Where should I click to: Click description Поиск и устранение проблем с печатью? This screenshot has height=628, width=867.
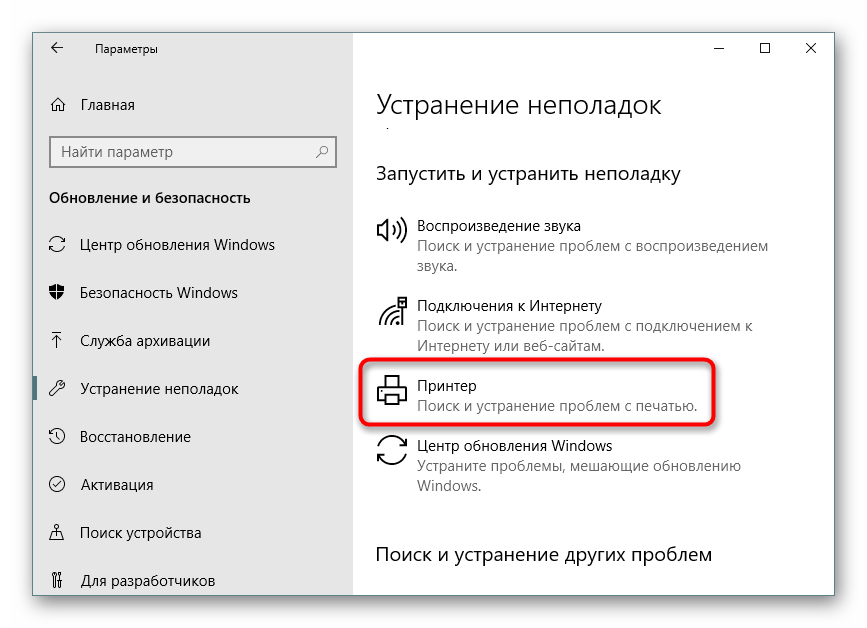coord(557,406)
